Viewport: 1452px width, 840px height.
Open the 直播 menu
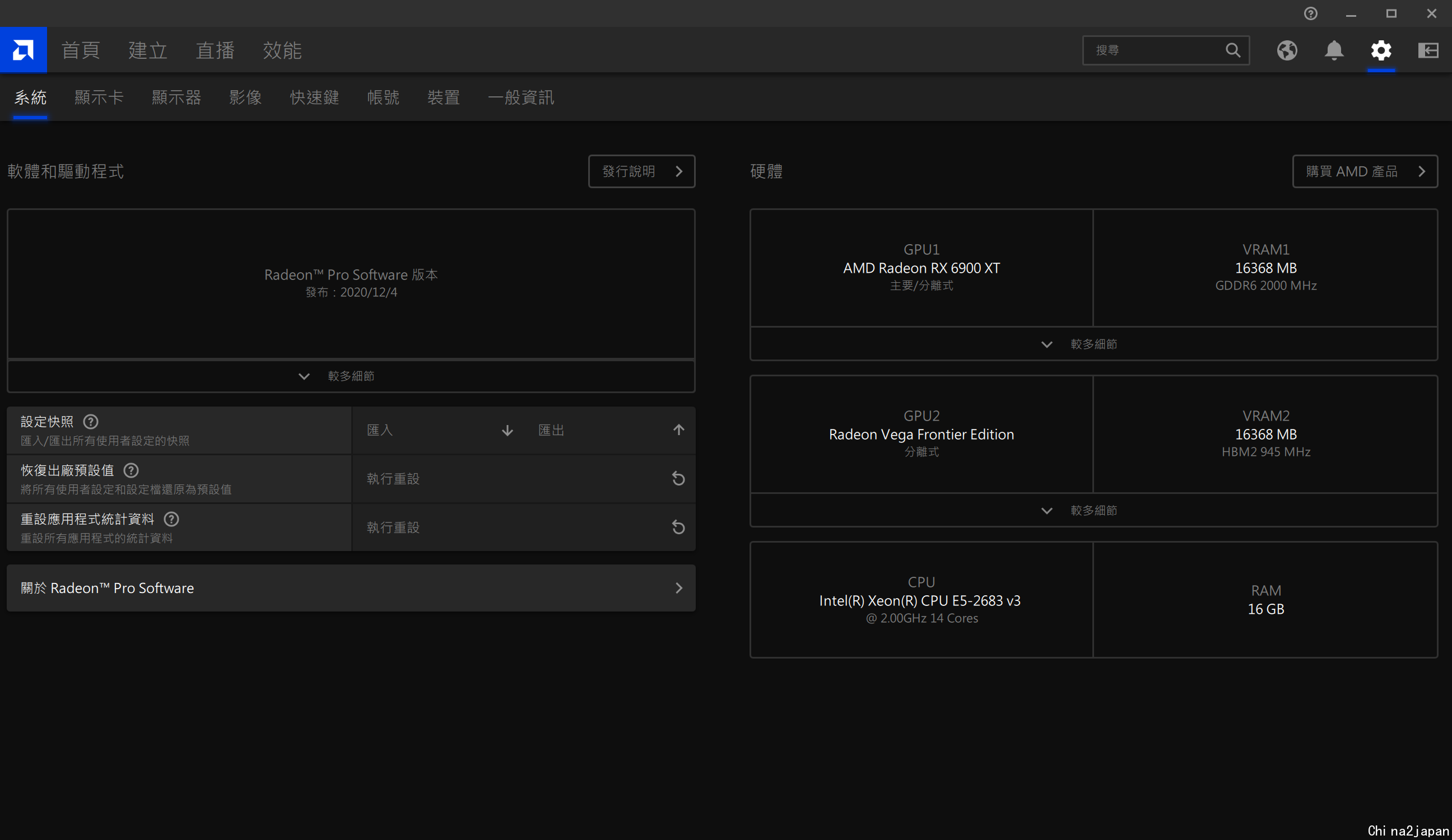point(215,50)
